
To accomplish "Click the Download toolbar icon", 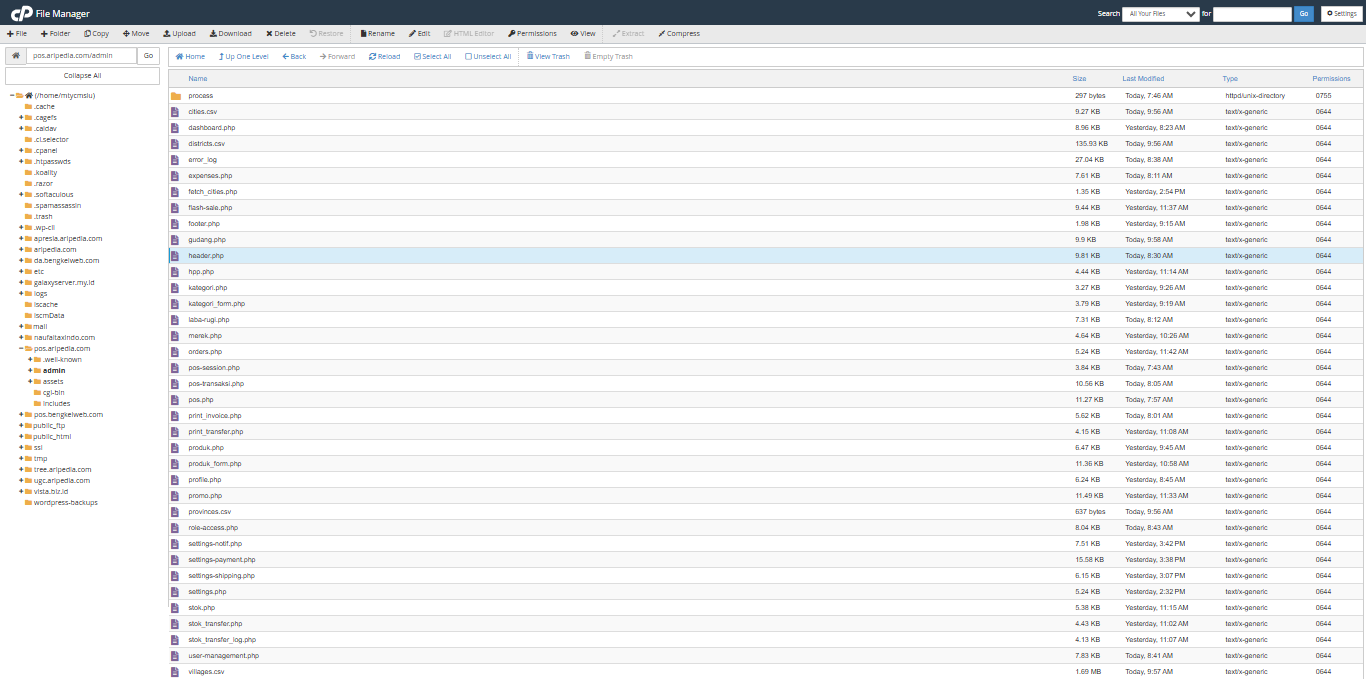I will click(x=213, y=34).
